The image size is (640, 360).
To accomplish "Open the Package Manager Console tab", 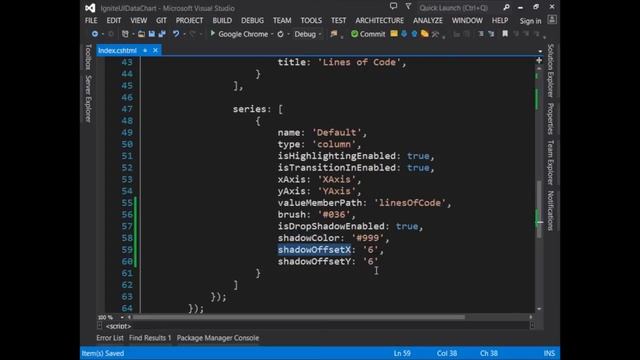I will tap(218, 338).
